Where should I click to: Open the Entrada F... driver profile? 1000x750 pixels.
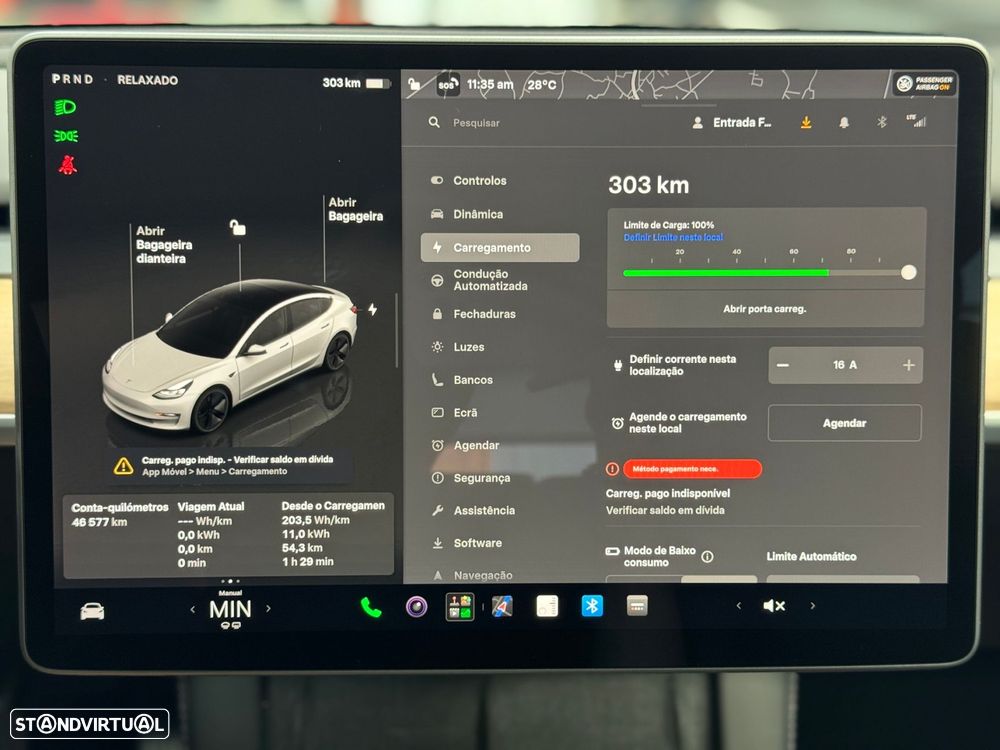[732, 122]
